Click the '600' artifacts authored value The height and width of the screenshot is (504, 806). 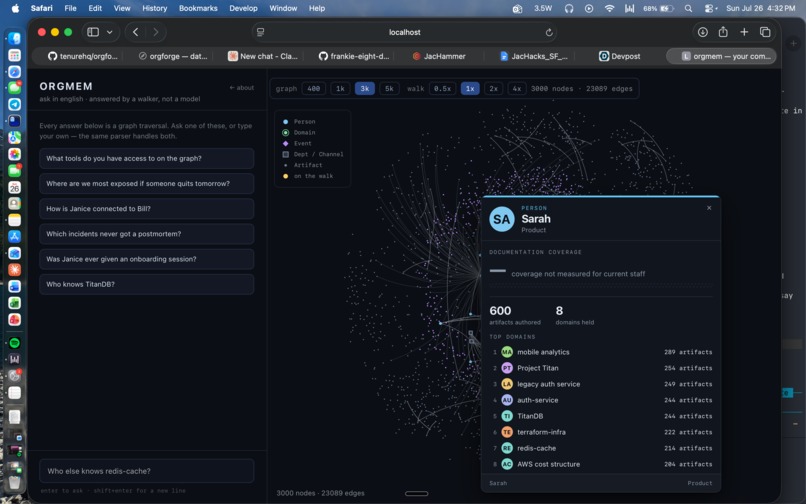500,311
